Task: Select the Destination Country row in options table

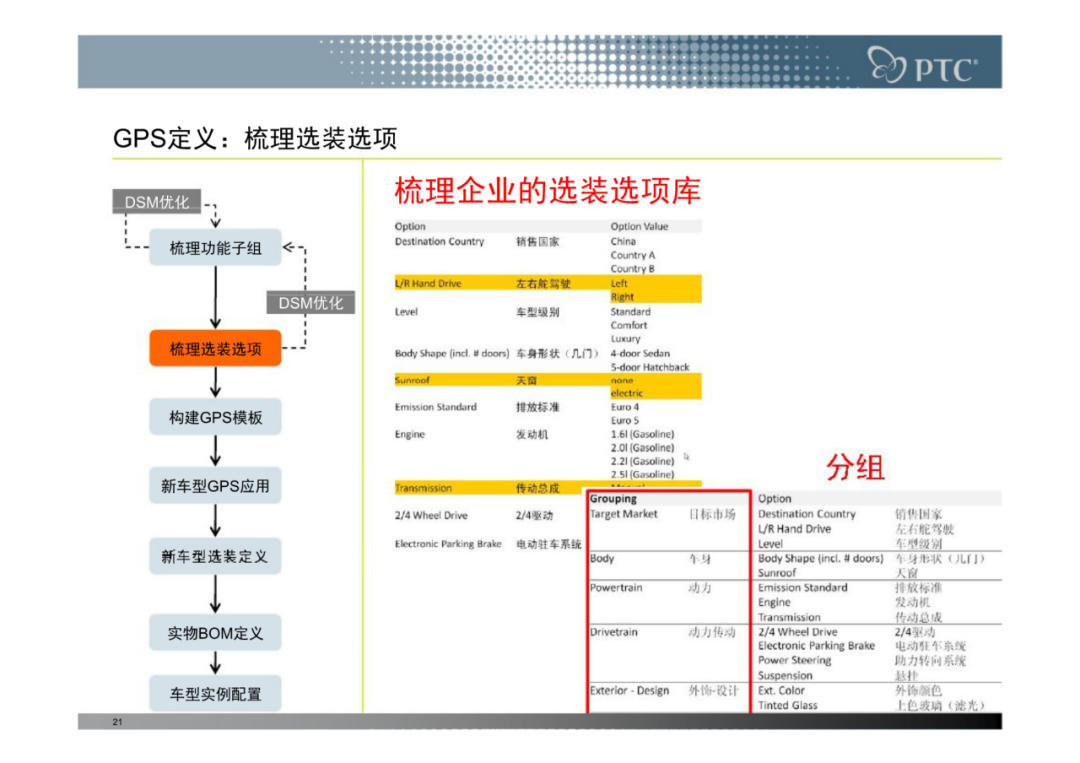Action: 548,242
